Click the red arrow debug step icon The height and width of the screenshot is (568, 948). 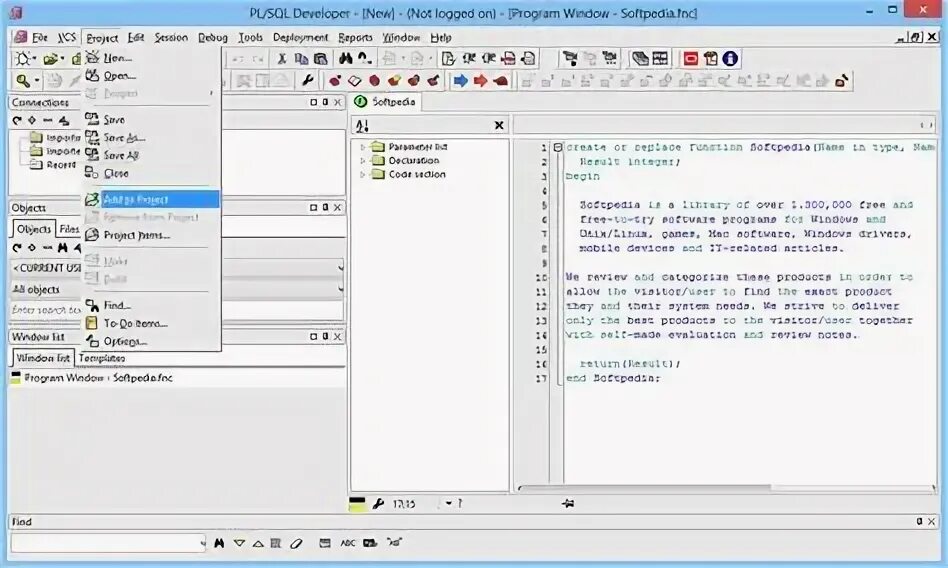coord(481,80)
